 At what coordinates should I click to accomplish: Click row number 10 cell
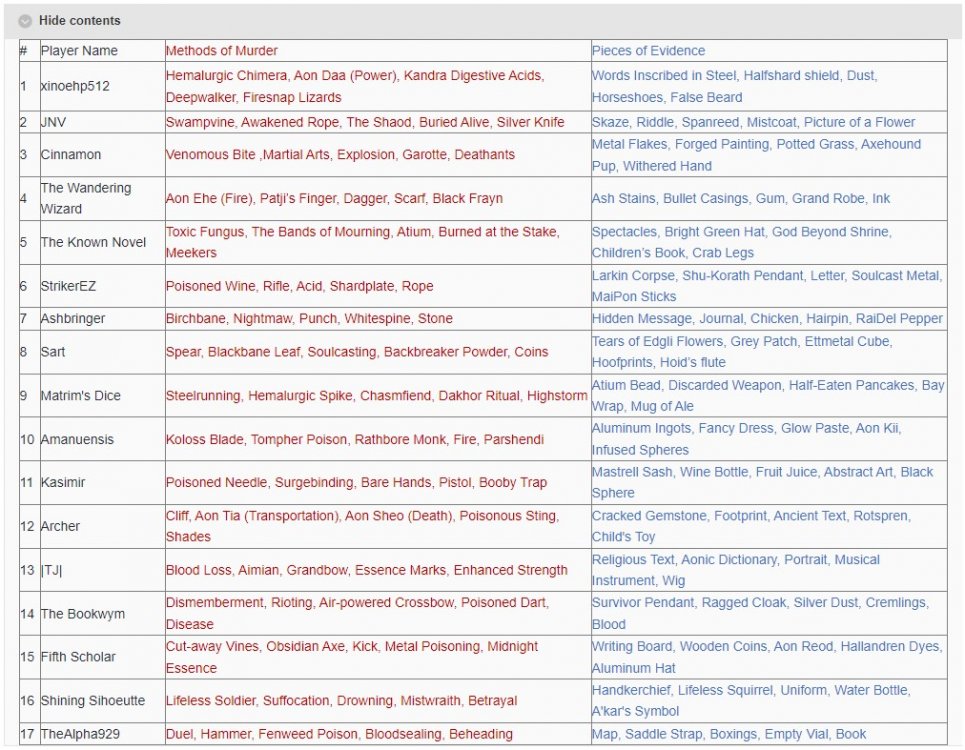pyautogui.click(x=30, y=439)
